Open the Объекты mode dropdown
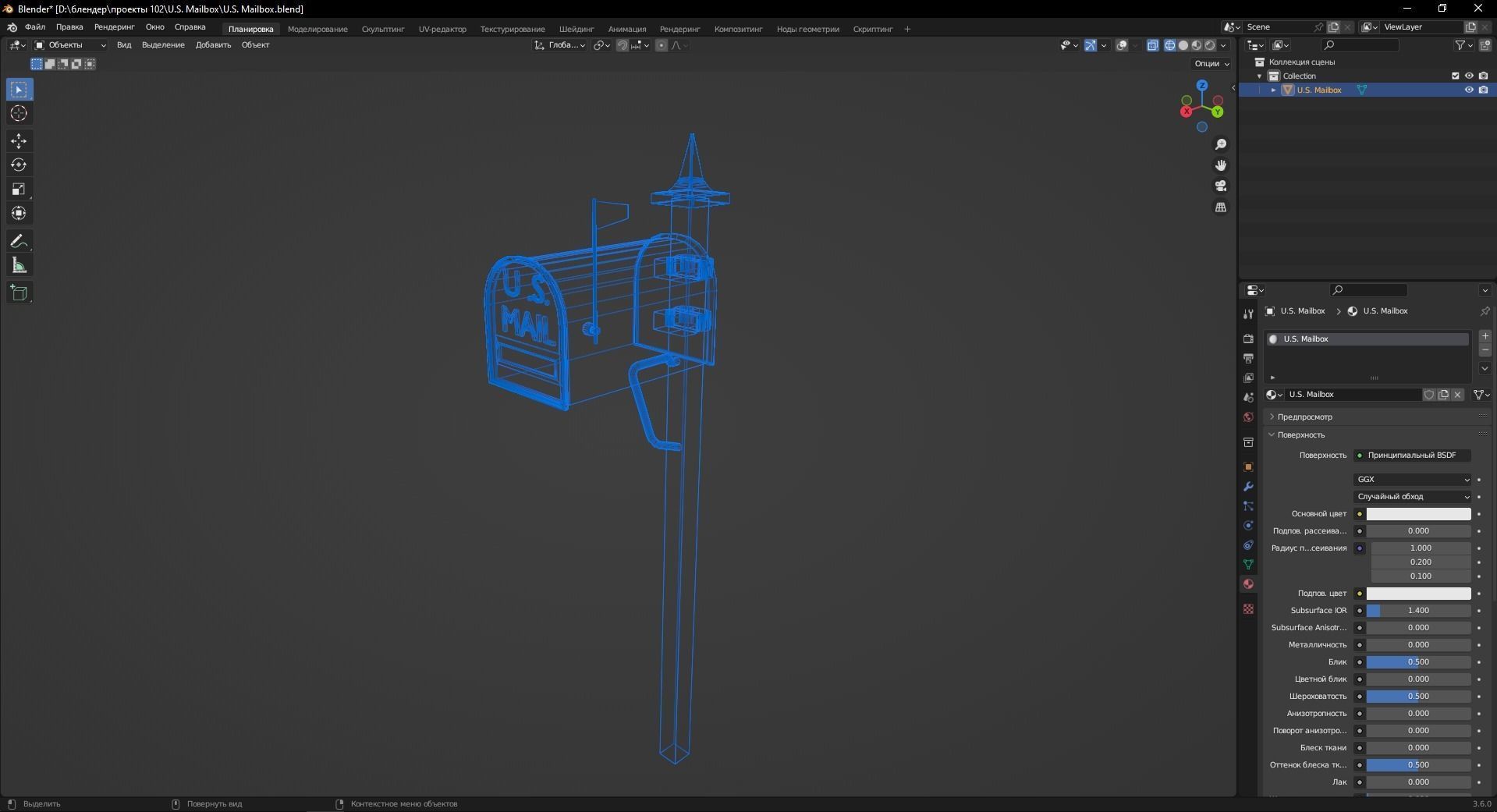The width and height of the screenshot is (1497, 812). tap(70, 45)
